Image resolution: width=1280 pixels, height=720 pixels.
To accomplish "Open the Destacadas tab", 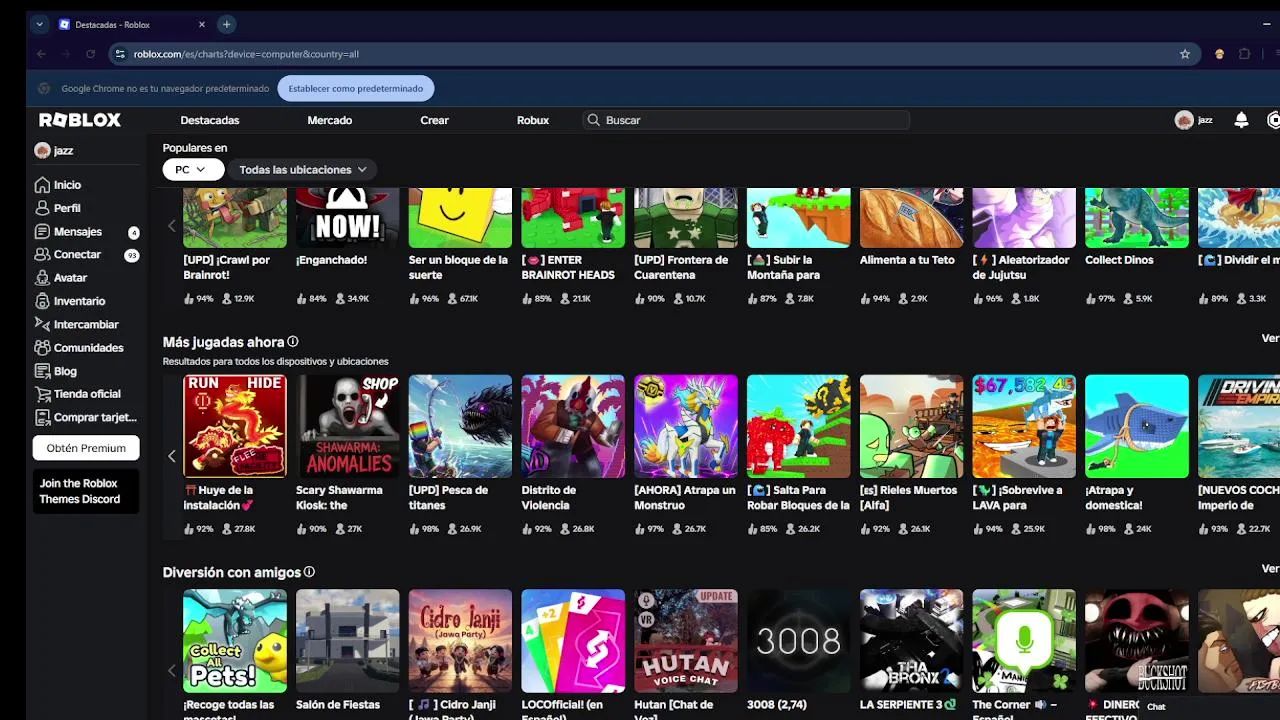I will pos(210,120).
